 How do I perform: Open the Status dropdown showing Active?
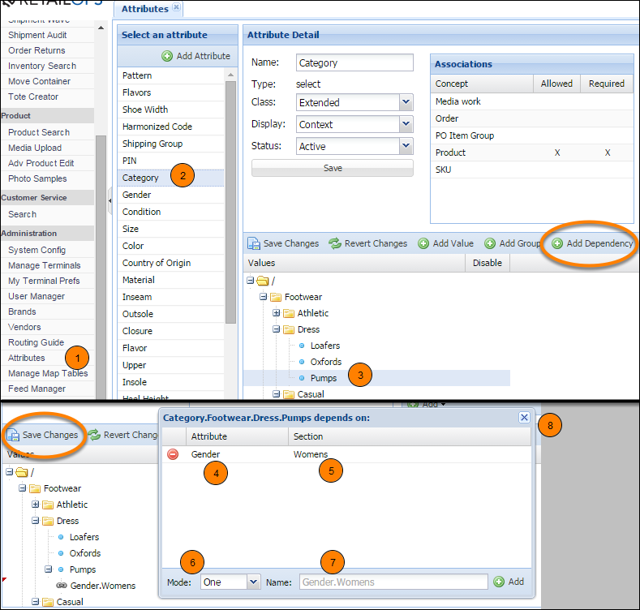(x=406, y=146)
